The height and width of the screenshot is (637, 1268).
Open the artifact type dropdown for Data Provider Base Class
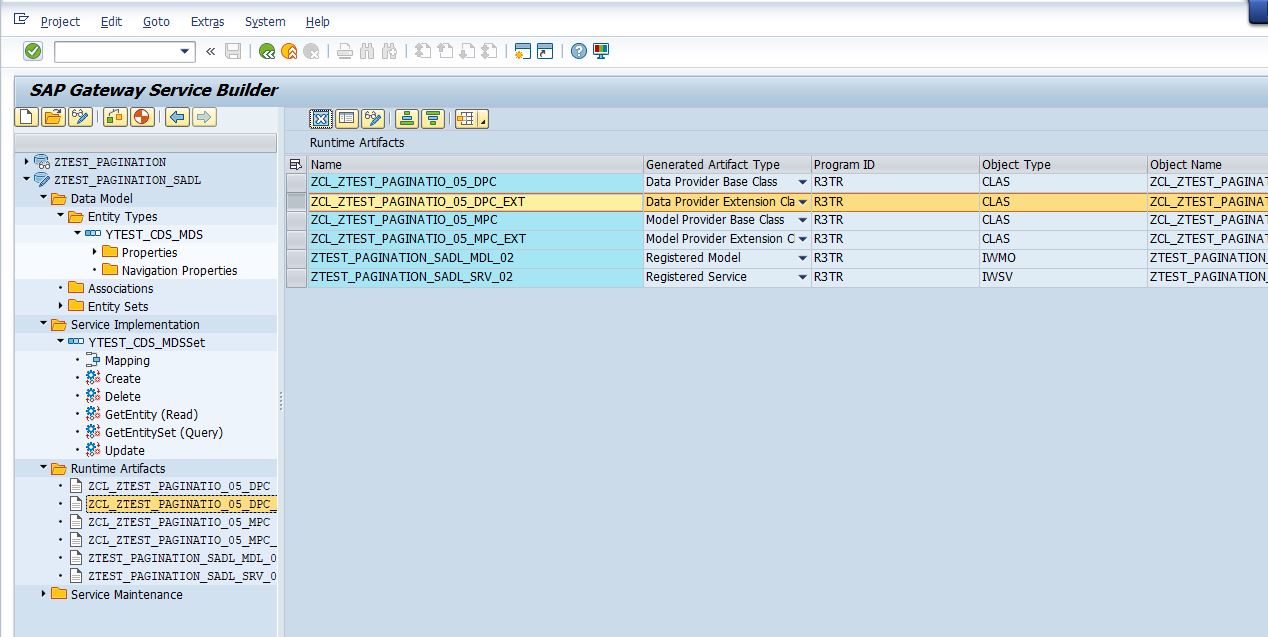click(803, 182)
